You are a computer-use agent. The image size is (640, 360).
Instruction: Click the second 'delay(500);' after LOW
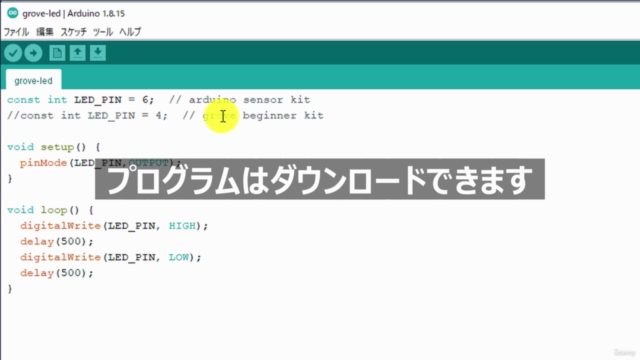[x=57, y=273]
